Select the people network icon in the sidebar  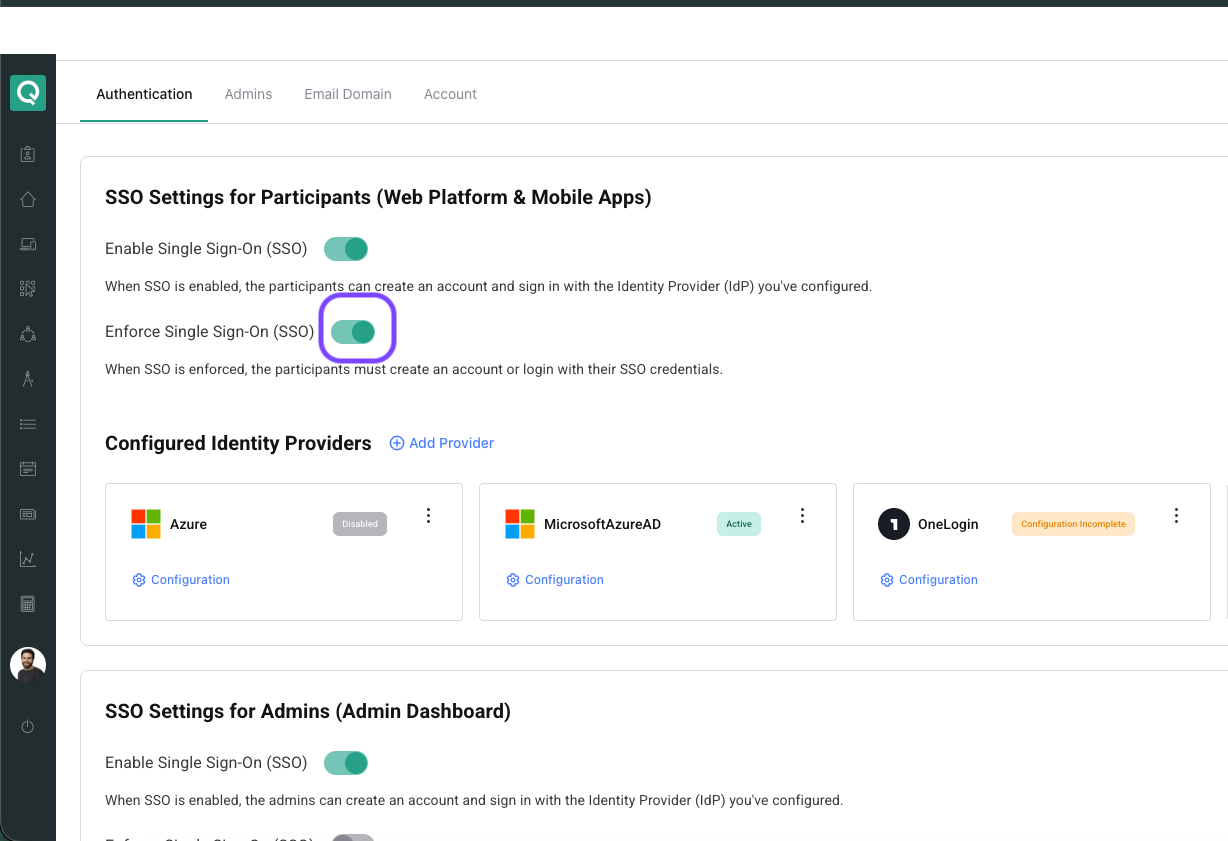click(x=28, y=334)
